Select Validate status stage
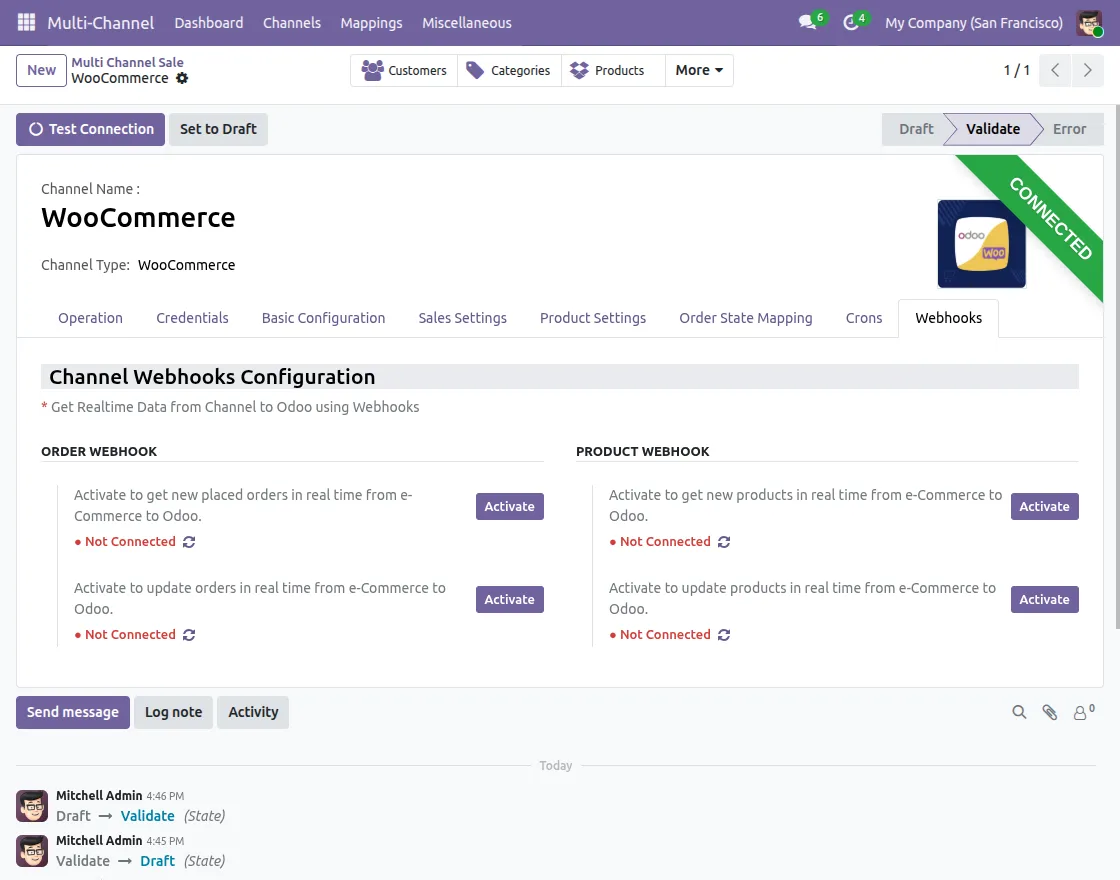Viewport: 1120px width, 880px height. (x=993, y=129)
